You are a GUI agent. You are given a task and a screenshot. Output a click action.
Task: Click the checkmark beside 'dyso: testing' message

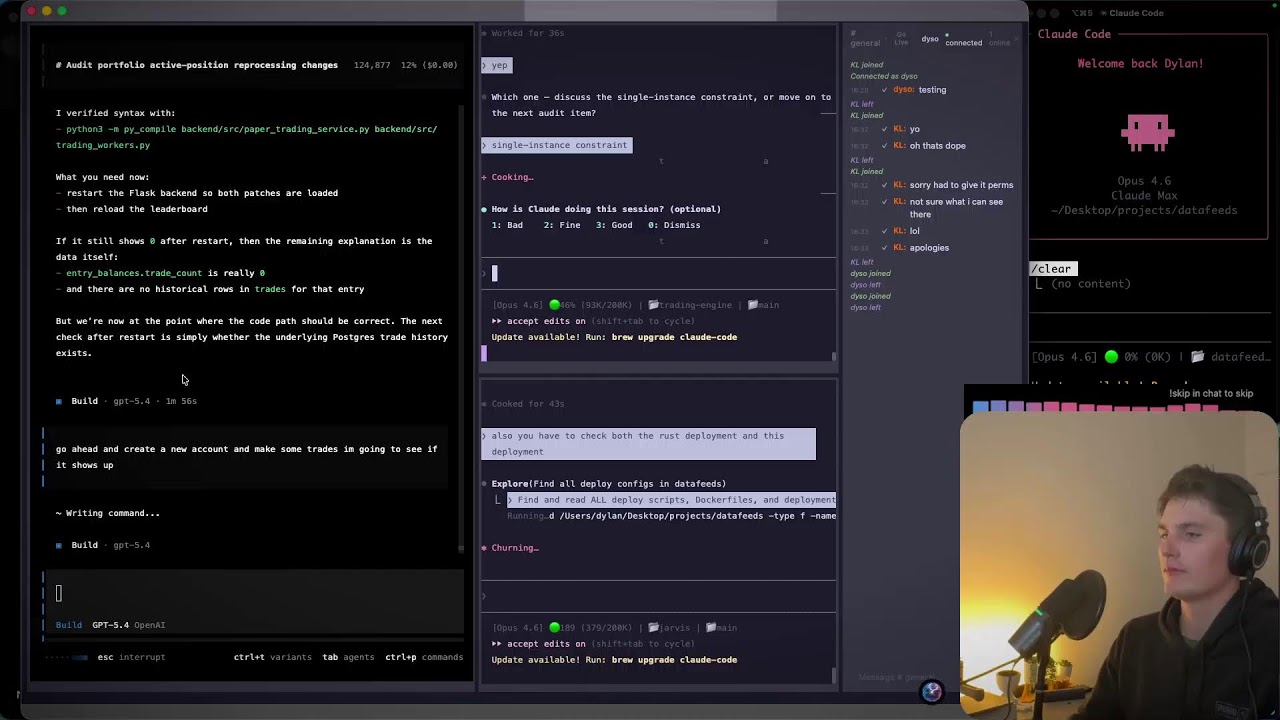(x=884, y=90)
